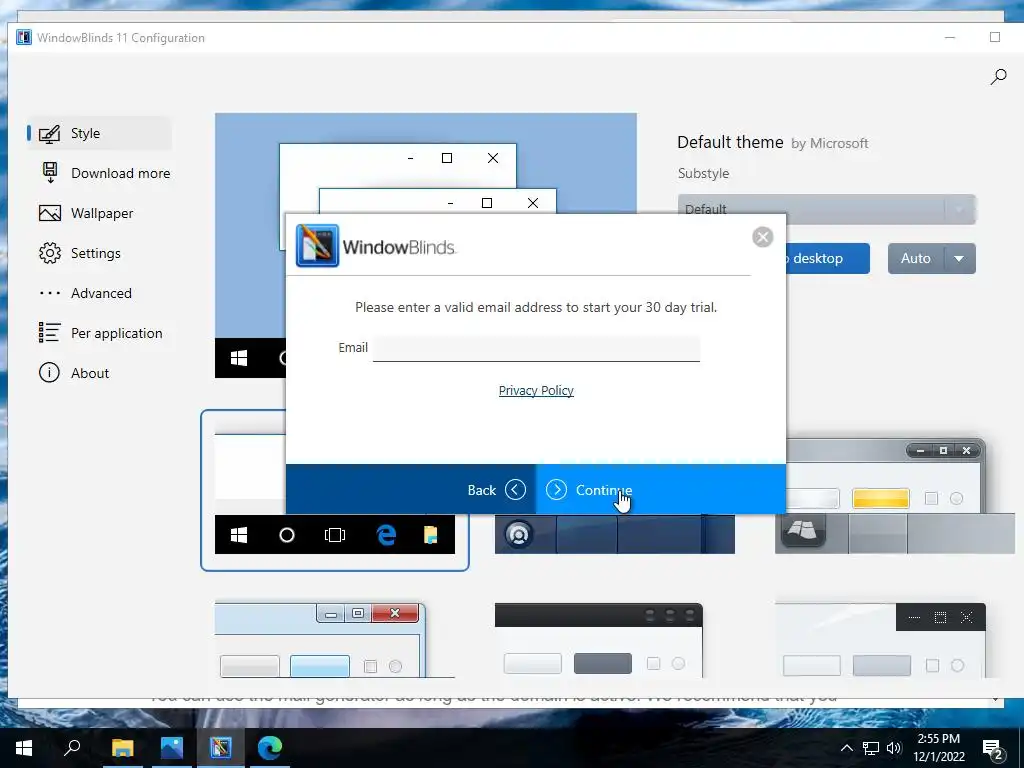
Task: Open Microsoft Edge from taskbar
Action: coord(270,748)
